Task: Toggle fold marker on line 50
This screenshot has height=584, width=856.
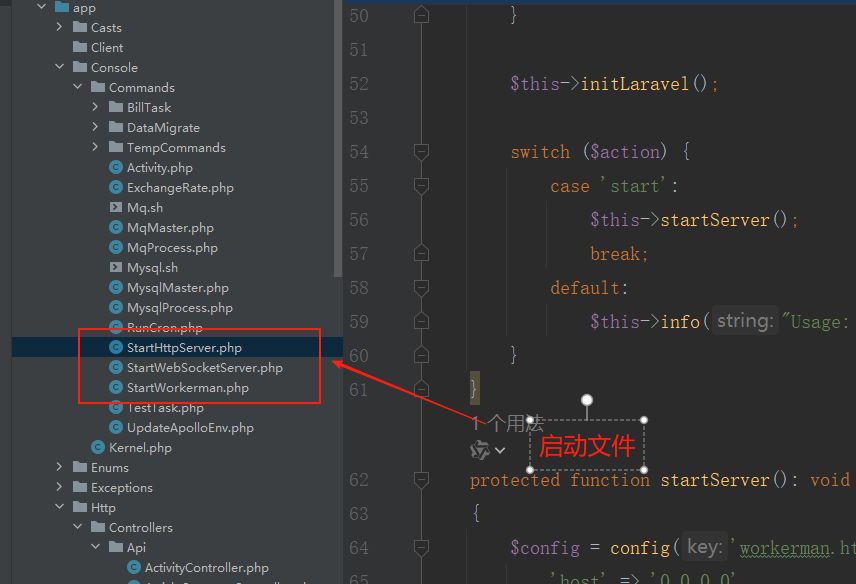Action: click(x=421, y=15)
